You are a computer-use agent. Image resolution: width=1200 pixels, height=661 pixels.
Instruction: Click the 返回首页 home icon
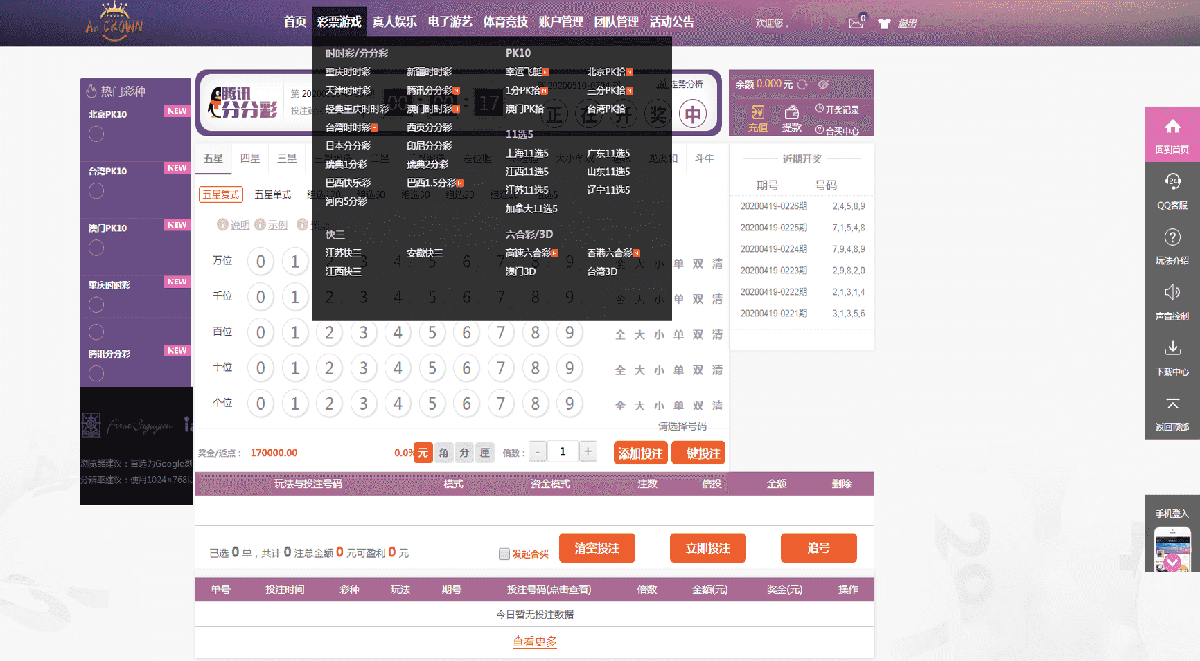click(x=1171, y=124)
